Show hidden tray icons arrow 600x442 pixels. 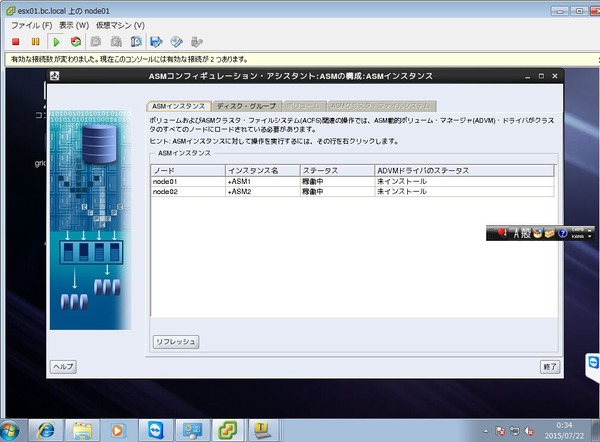pos(486,431)
